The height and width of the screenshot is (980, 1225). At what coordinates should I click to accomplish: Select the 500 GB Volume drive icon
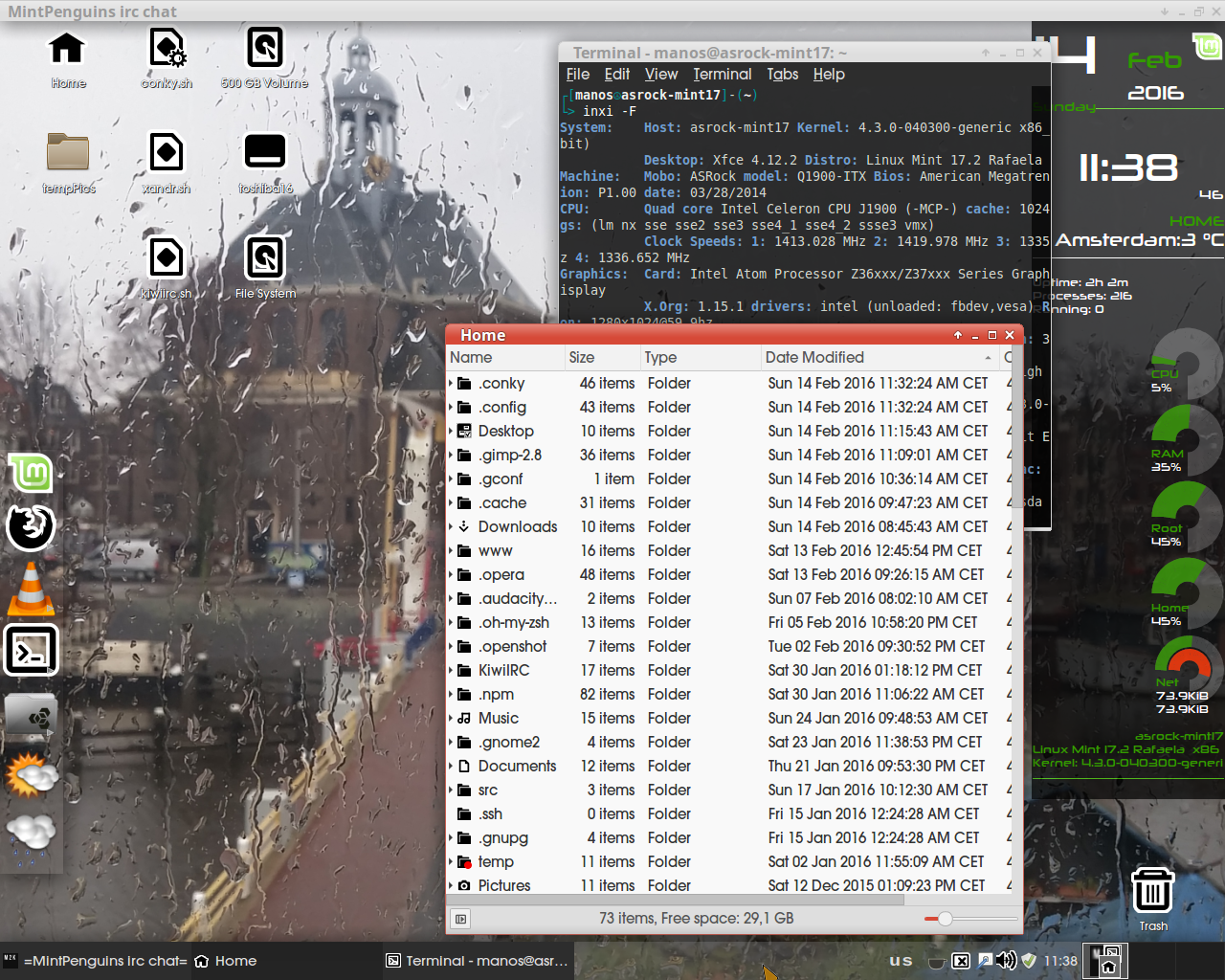(x=264, y=48)
